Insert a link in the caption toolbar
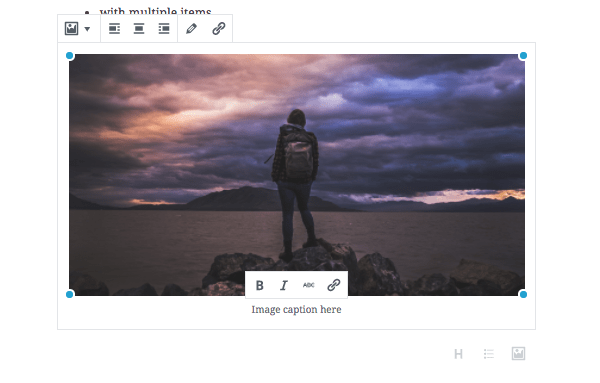600x383 pixels. [x=334, y=285]
